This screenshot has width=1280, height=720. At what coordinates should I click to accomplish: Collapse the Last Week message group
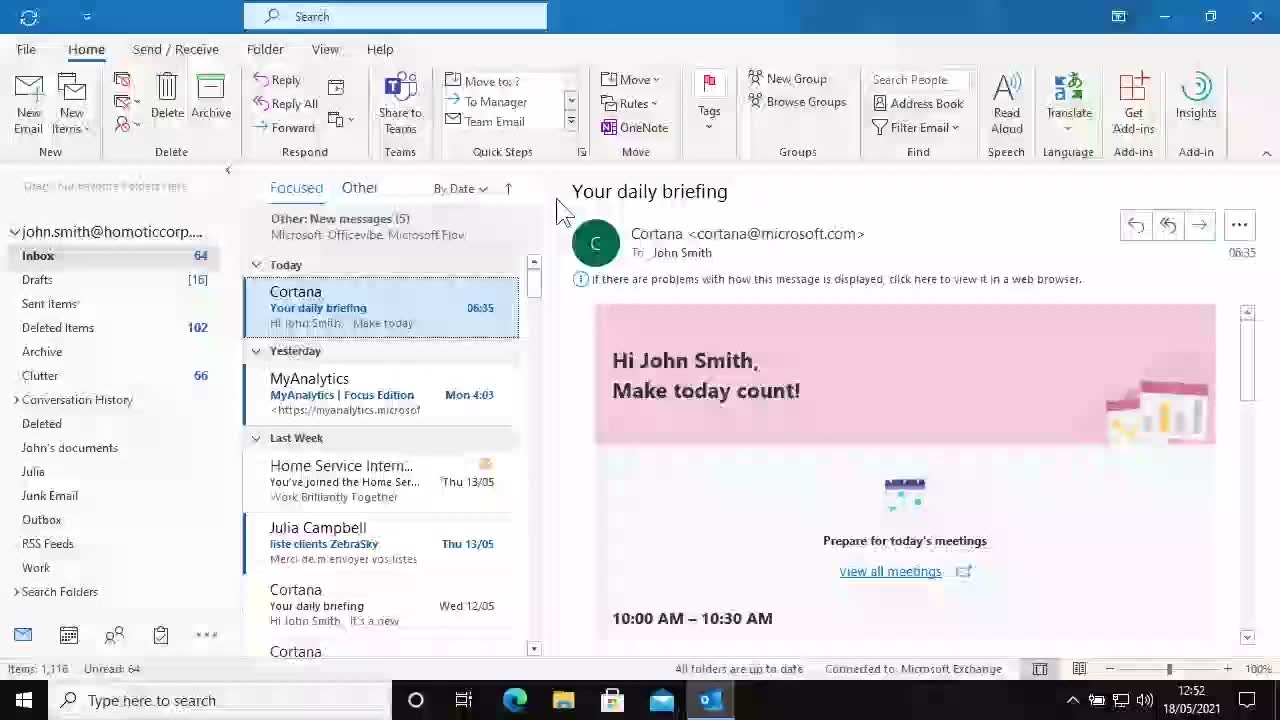click(x=256, y=438)
